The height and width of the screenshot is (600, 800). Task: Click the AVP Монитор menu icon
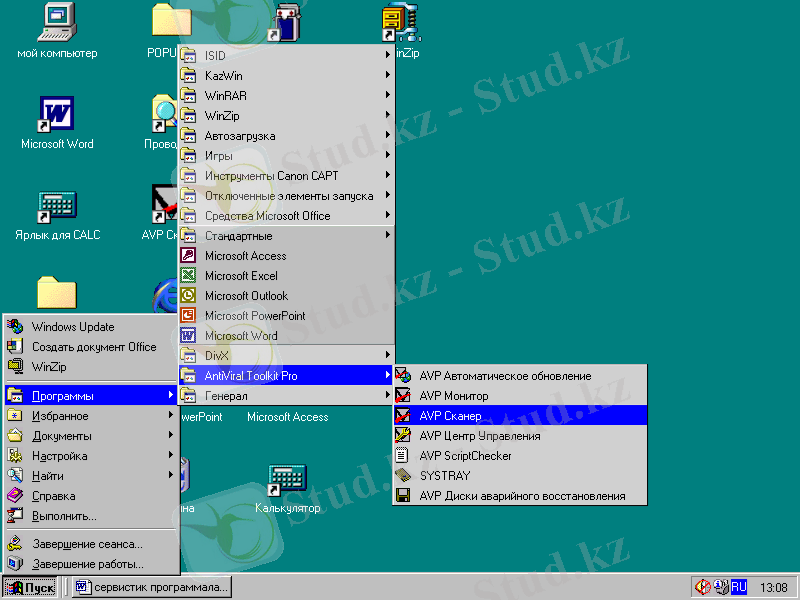point(403,395)
